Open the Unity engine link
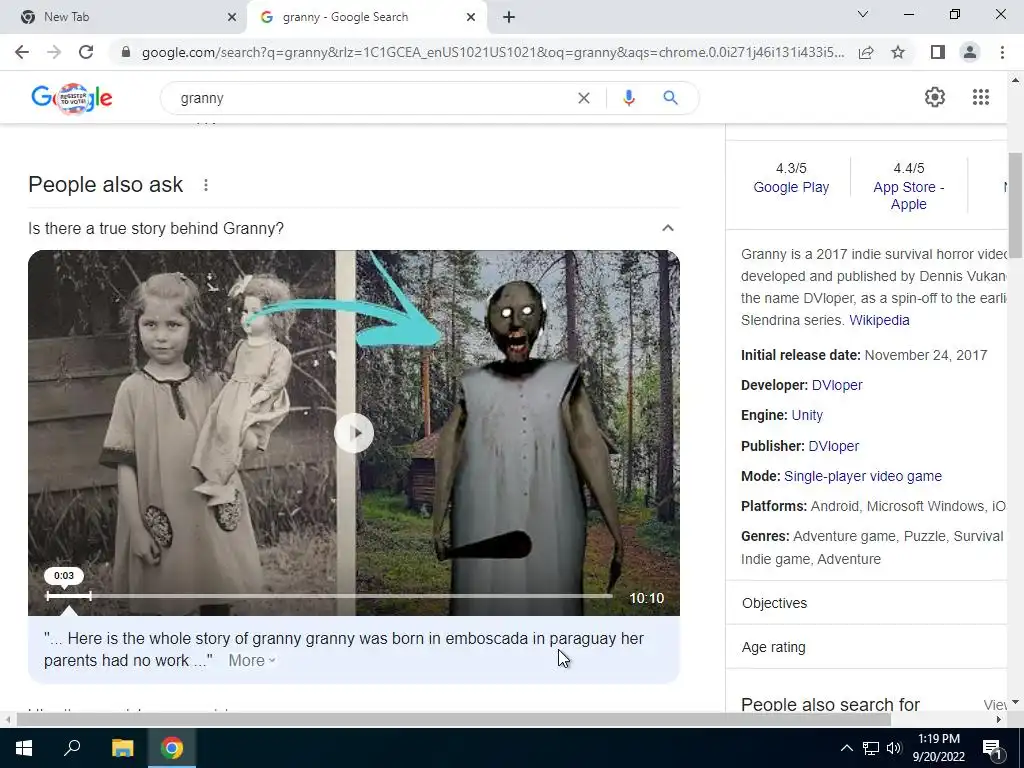This screenshot has height=768, width=1024. 807,415
